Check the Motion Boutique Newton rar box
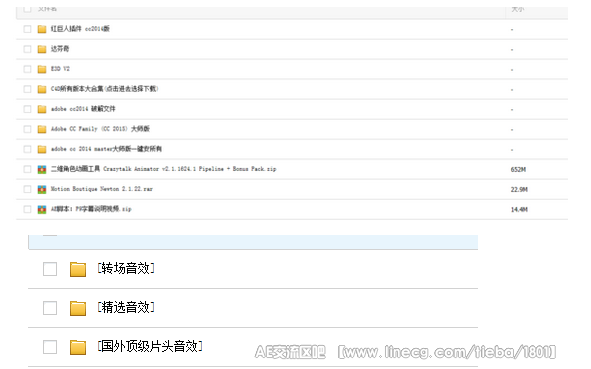591x369 pixels. coord(27,189)
